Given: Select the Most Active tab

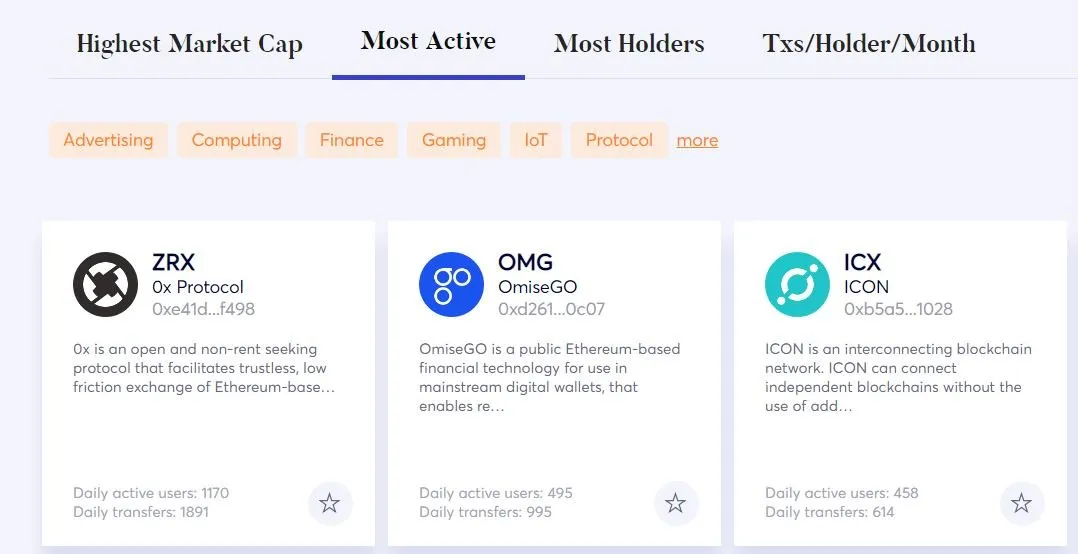Looking at the screenshot, I should click(x=428, y=41).
